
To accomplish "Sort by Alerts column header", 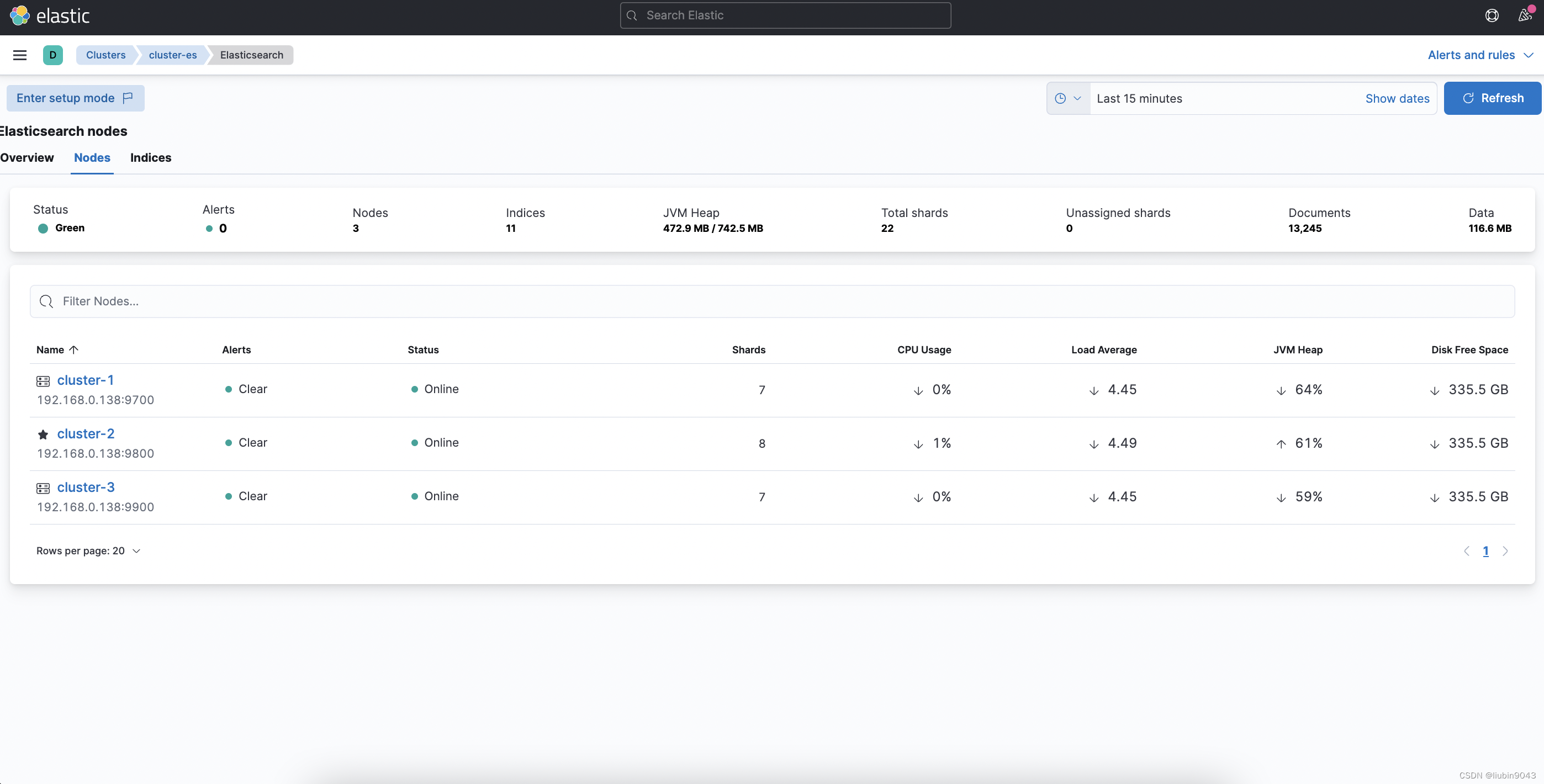I will [236, 349].
